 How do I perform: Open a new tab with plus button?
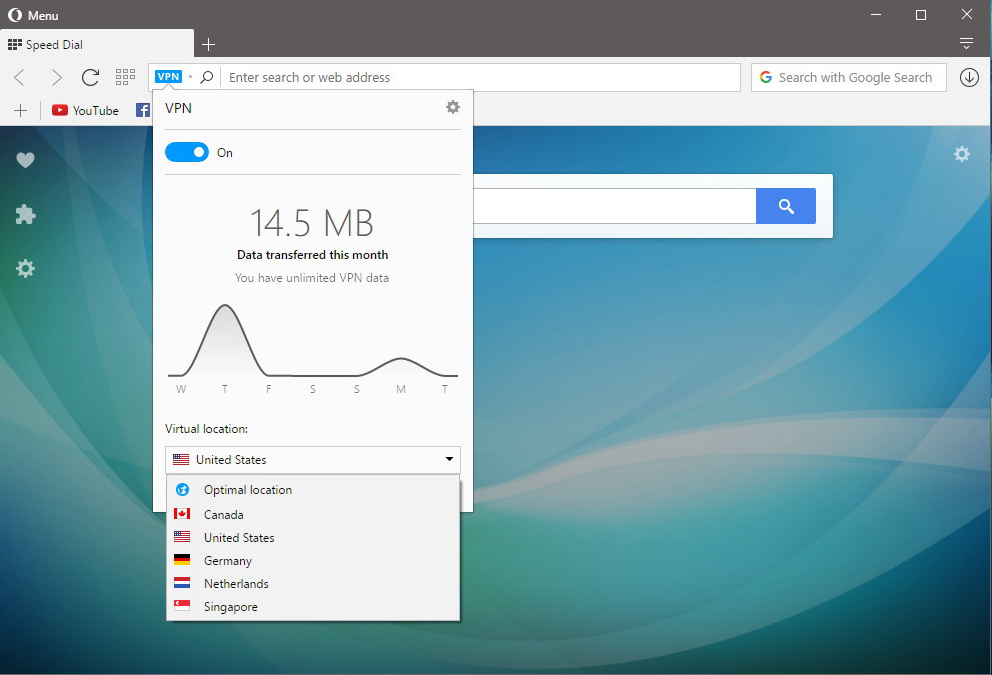[208, 44]
